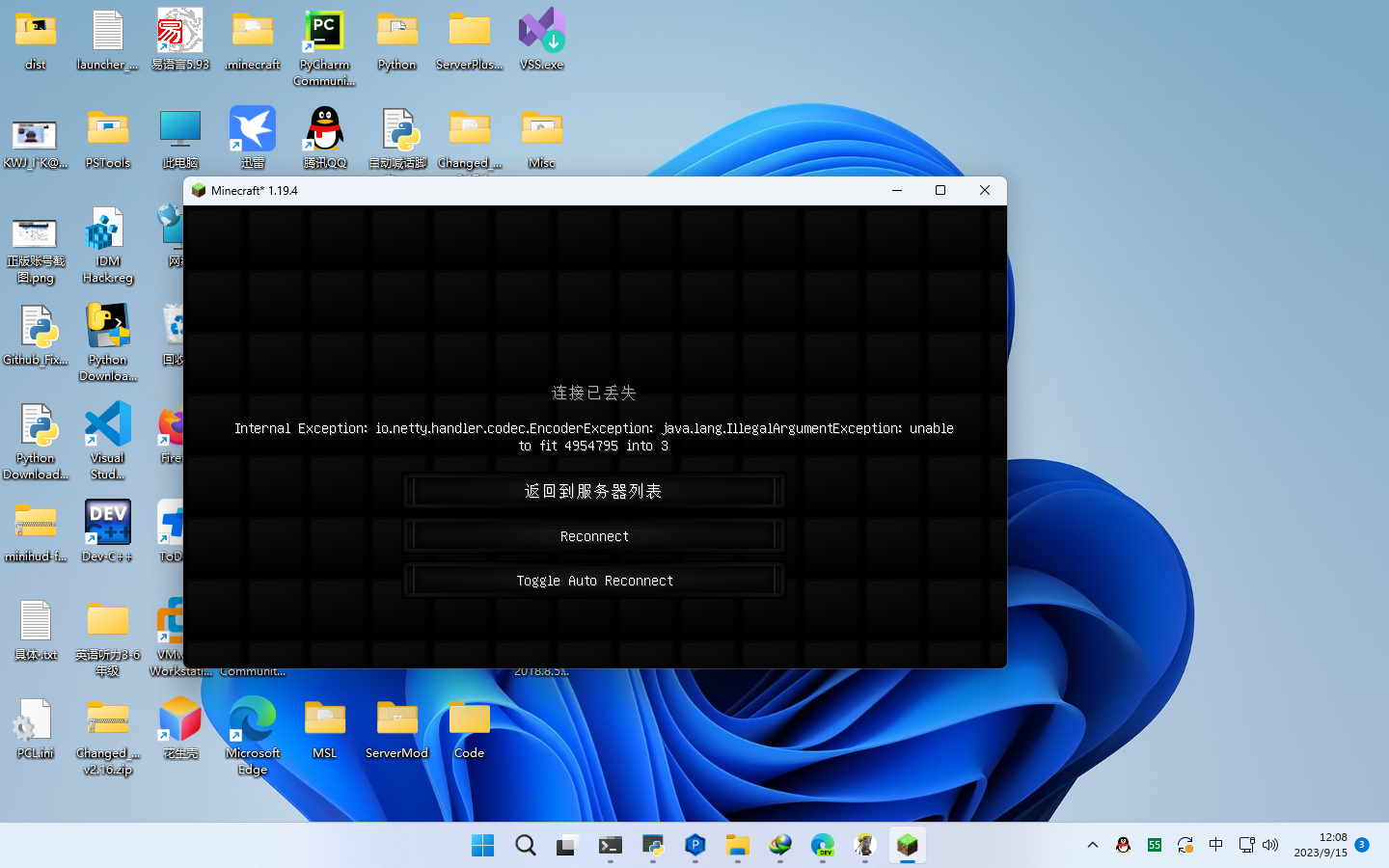The image size is (1389, 868).
Task: Open 此电脑 (This PC) icon
Action: point(180,140)
